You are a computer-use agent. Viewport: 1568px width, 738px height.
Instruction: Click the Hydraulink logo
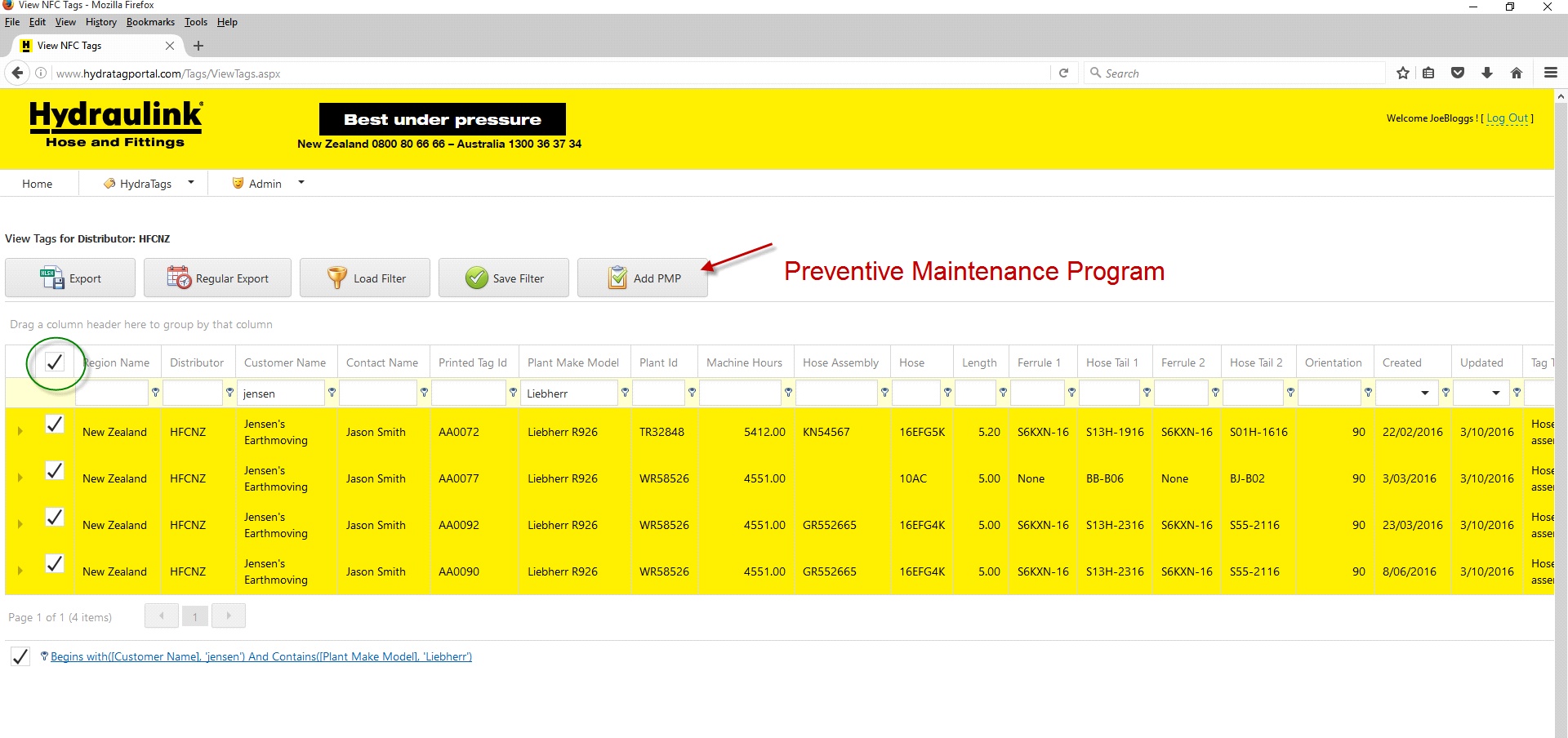point(116,124)
